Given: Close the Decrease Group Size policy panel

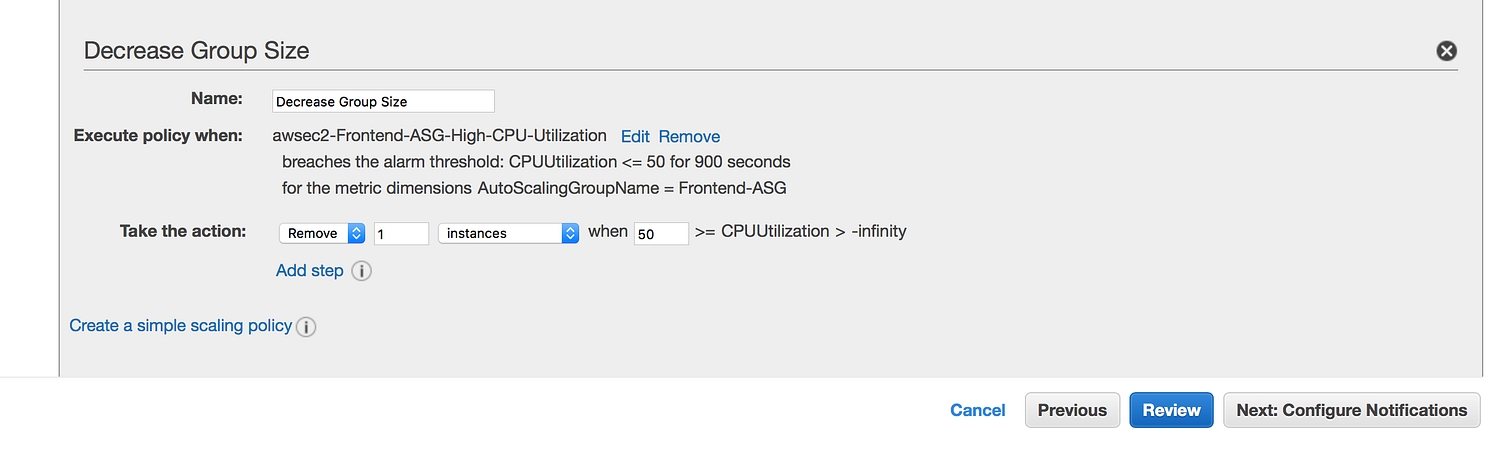Looking at the screenshot, I should tap(1446, 51).
